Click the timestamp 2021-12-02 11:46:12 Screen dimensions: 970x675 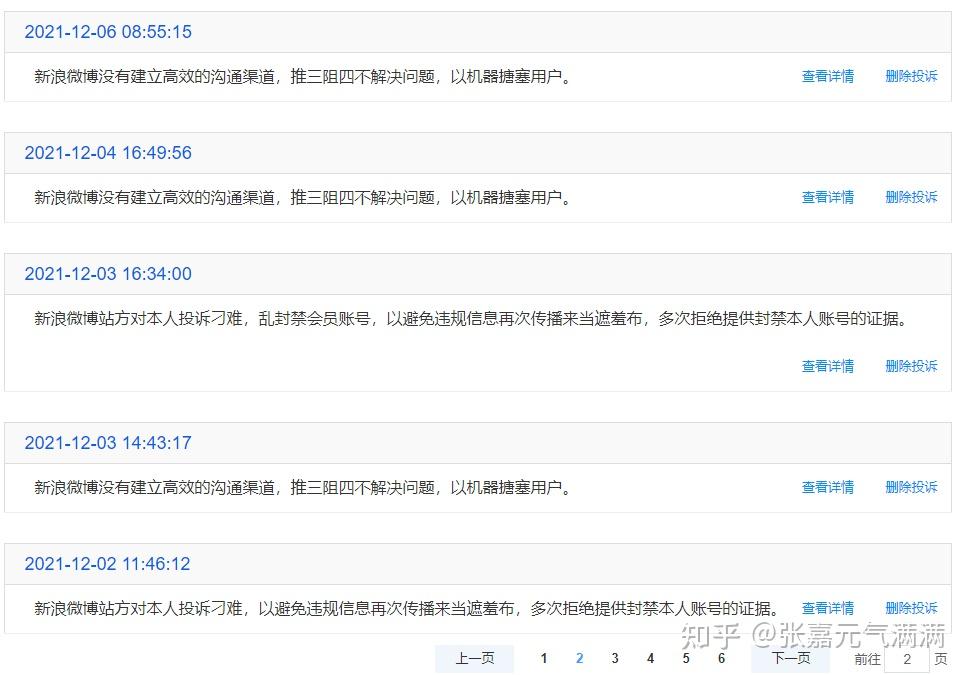107,564
